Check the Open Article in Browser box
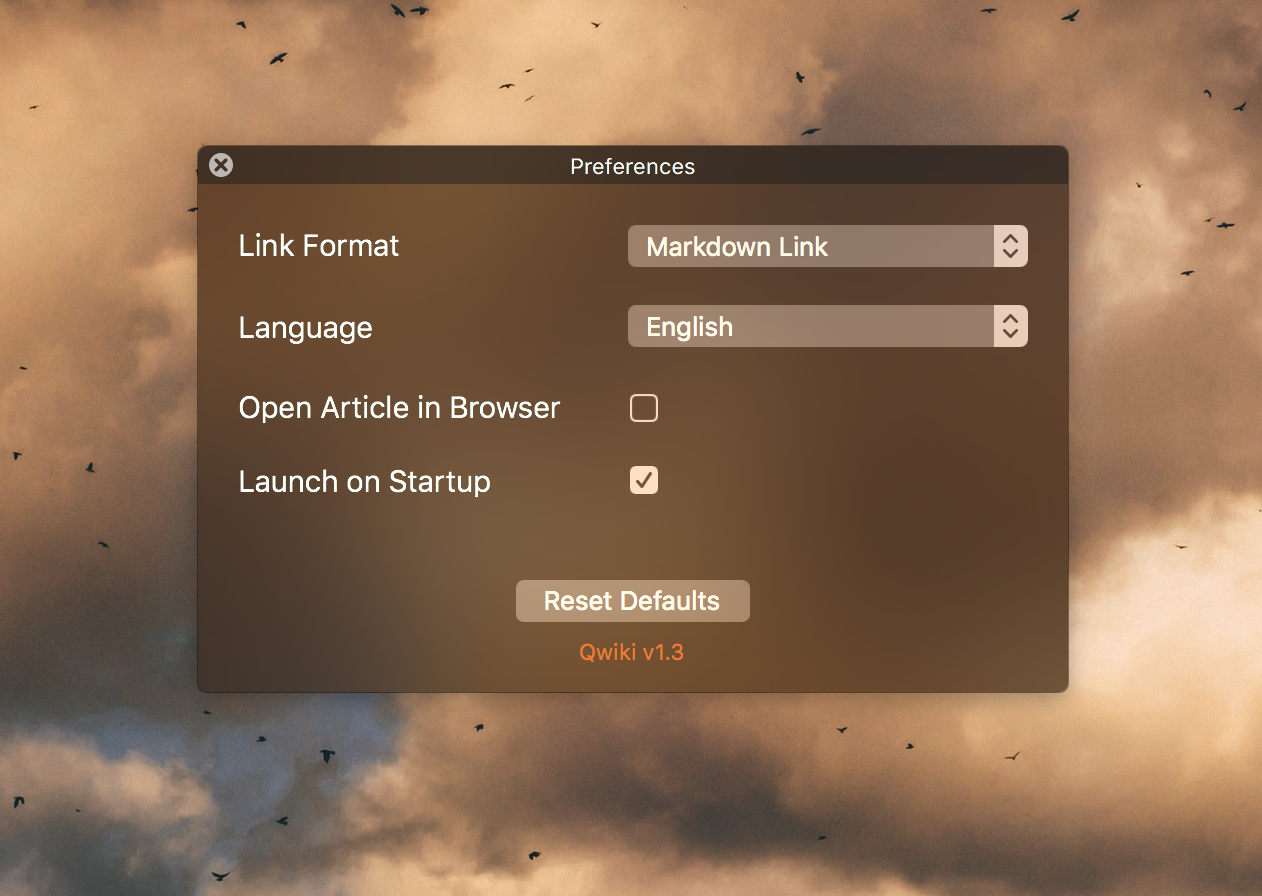The width and height of the screenshot is (1262, 896). pyautogui.click(x=643, y=407)
